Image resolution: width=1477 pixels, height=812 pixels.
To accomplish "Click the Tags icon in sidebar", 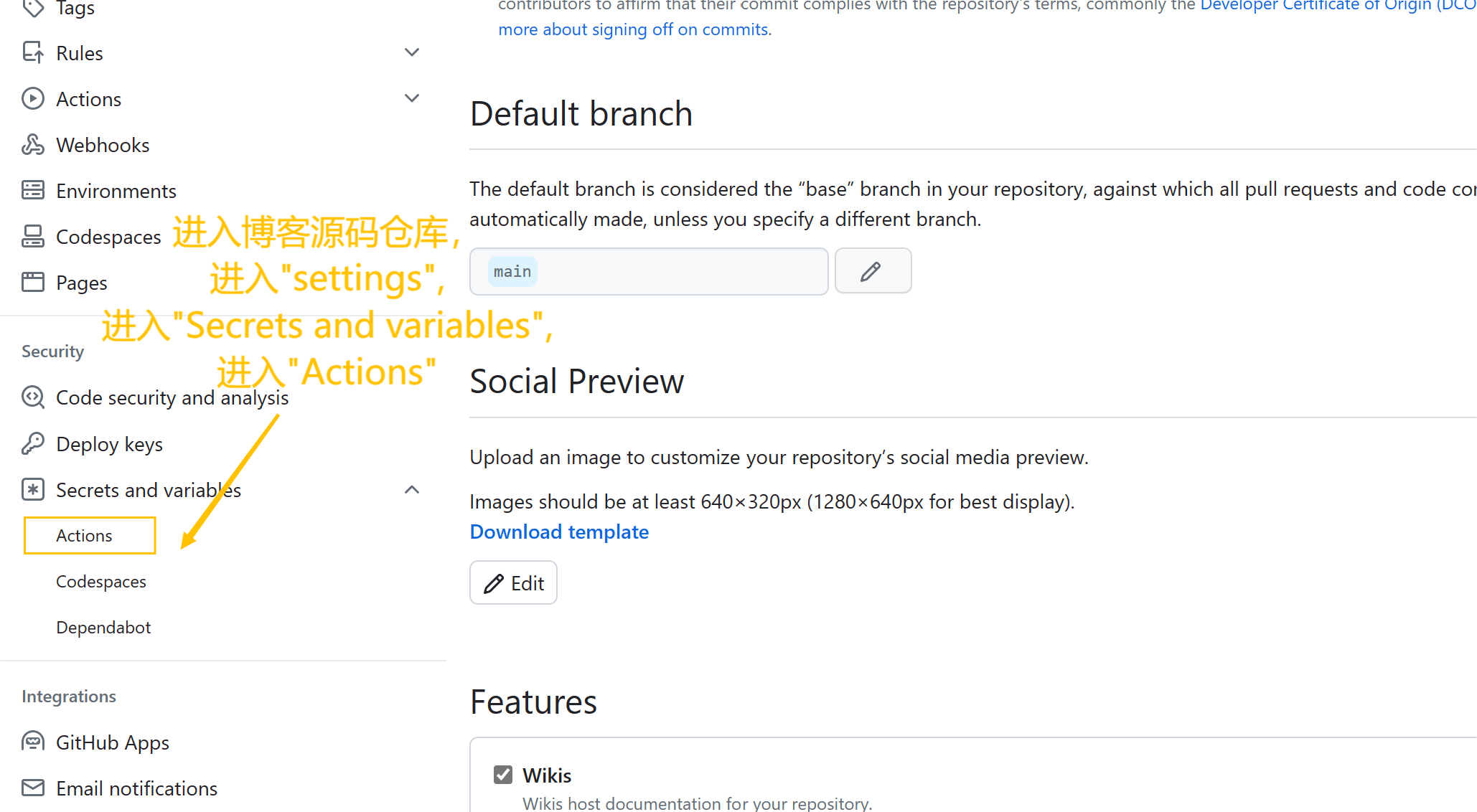I will click(34, 8).
